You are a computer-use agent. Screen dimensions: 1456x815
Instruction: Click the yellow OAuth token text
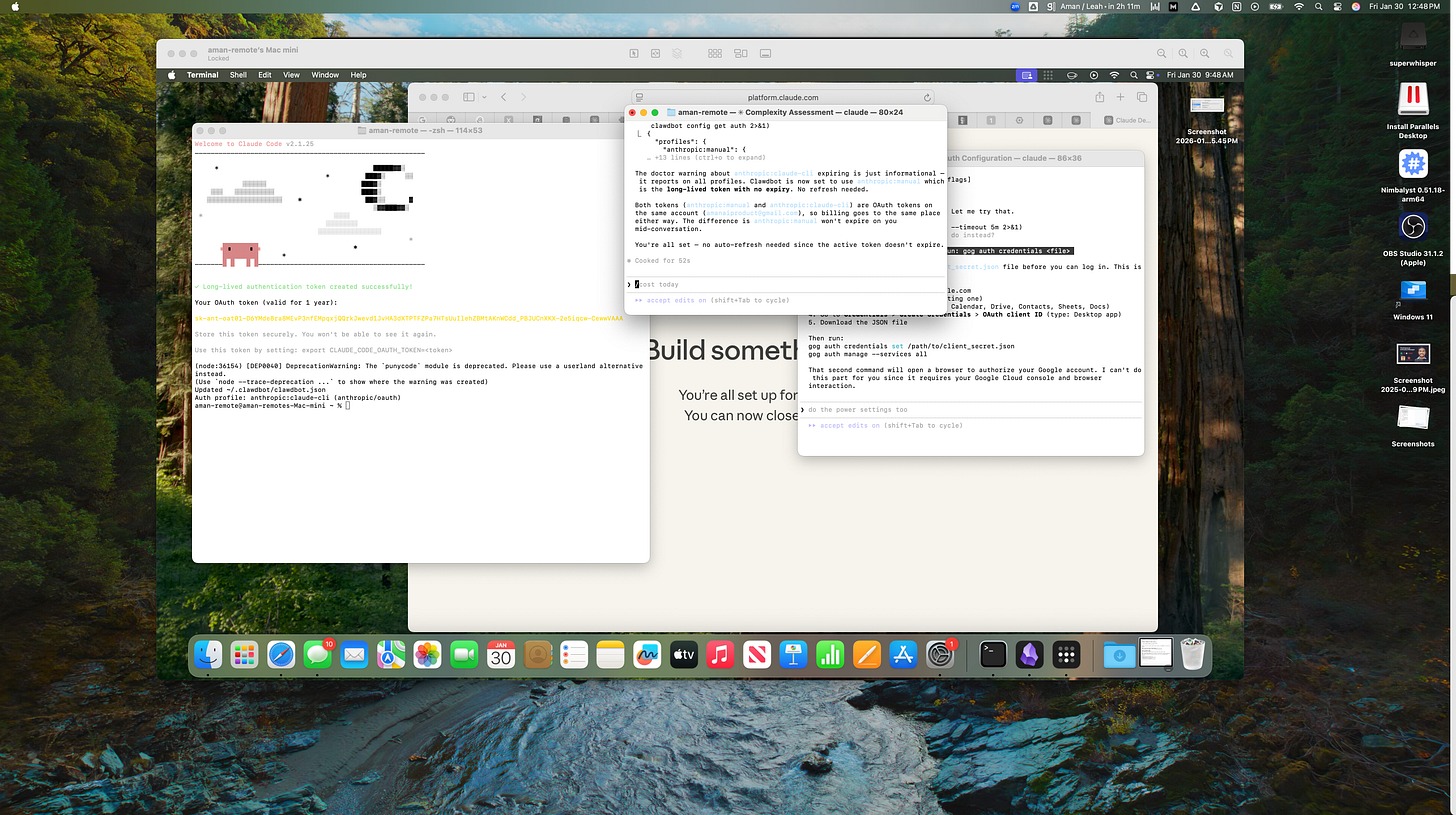[409, 318]
